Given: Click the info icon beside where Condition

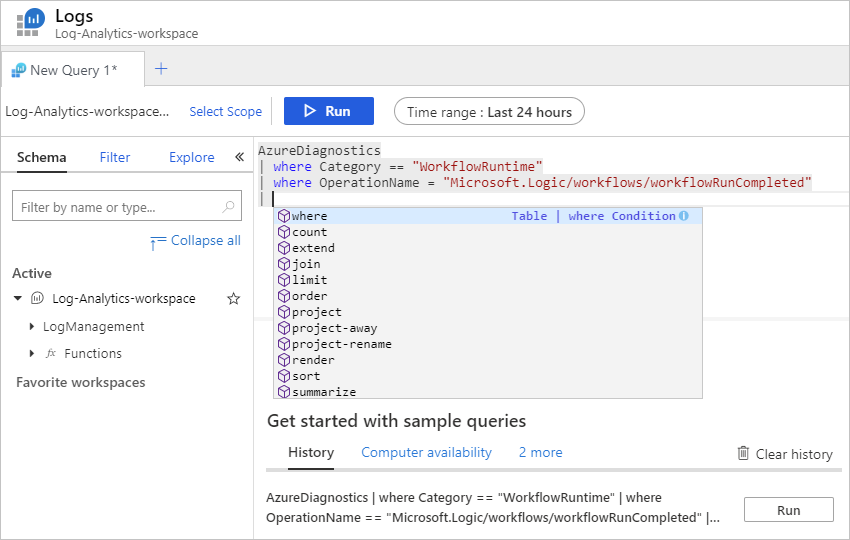Looking at the screenshot, I should coord(684,216).
